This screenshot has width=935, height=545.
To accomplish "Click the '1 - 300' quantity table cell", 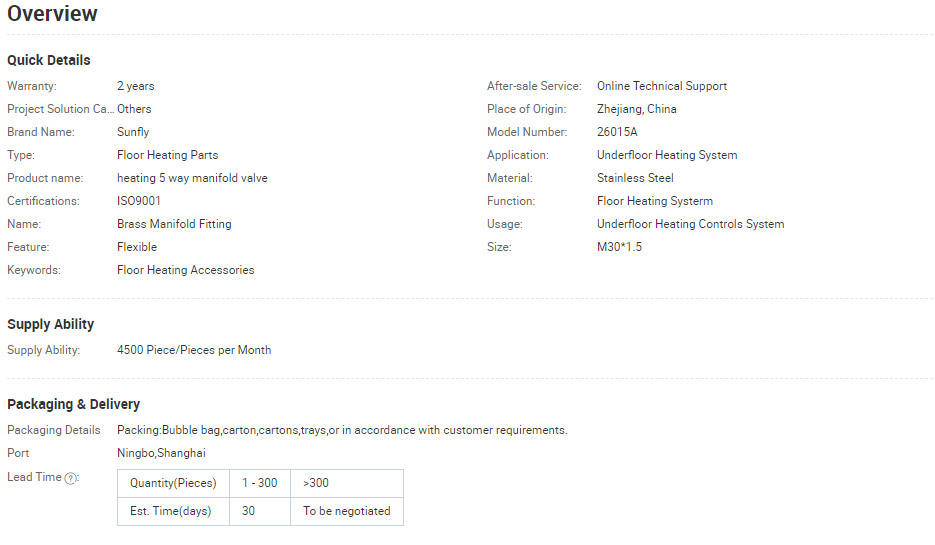I will click(260, 483).
